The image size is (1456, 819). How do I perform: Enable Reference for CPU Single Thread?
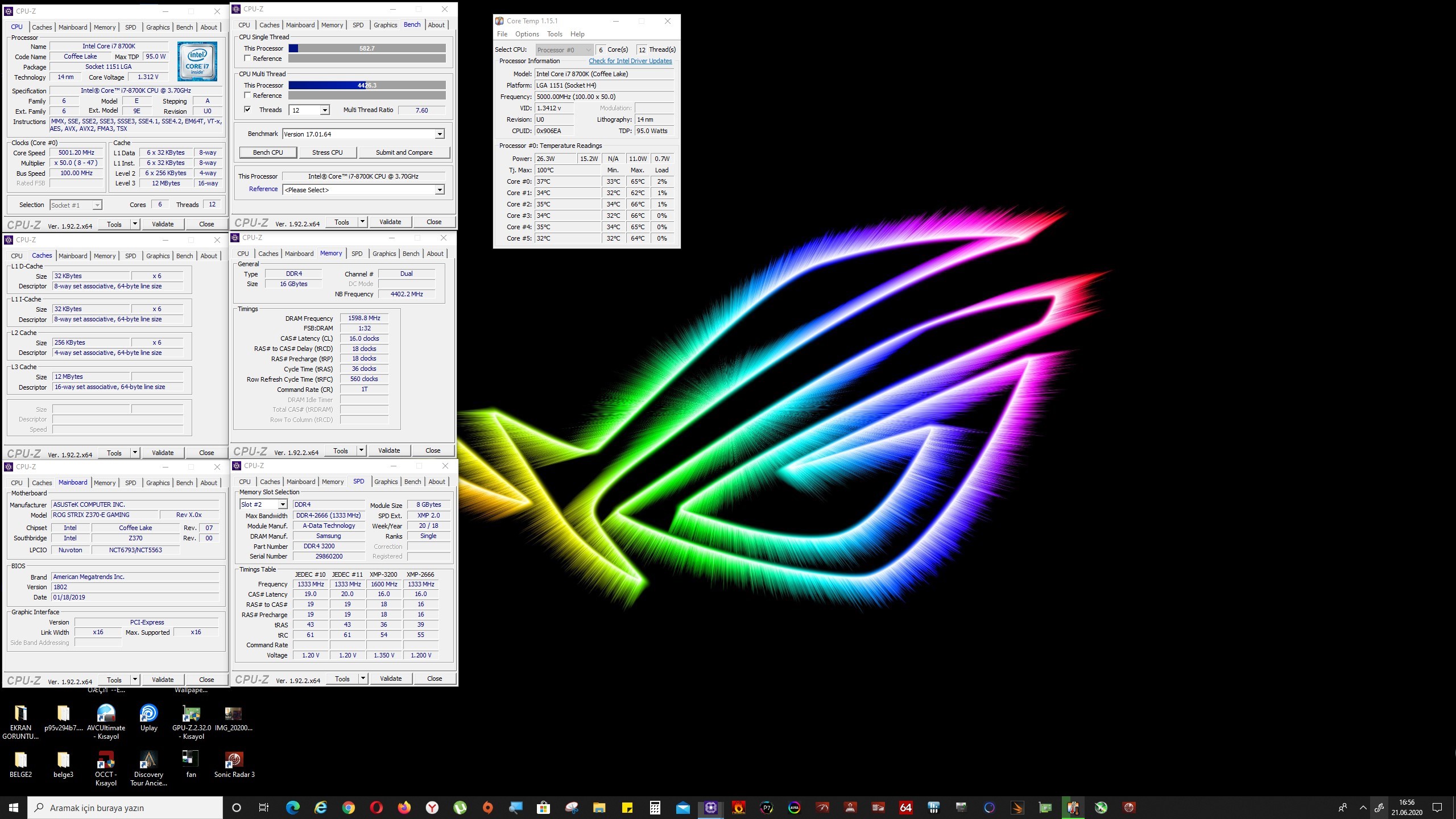[247, 59]
